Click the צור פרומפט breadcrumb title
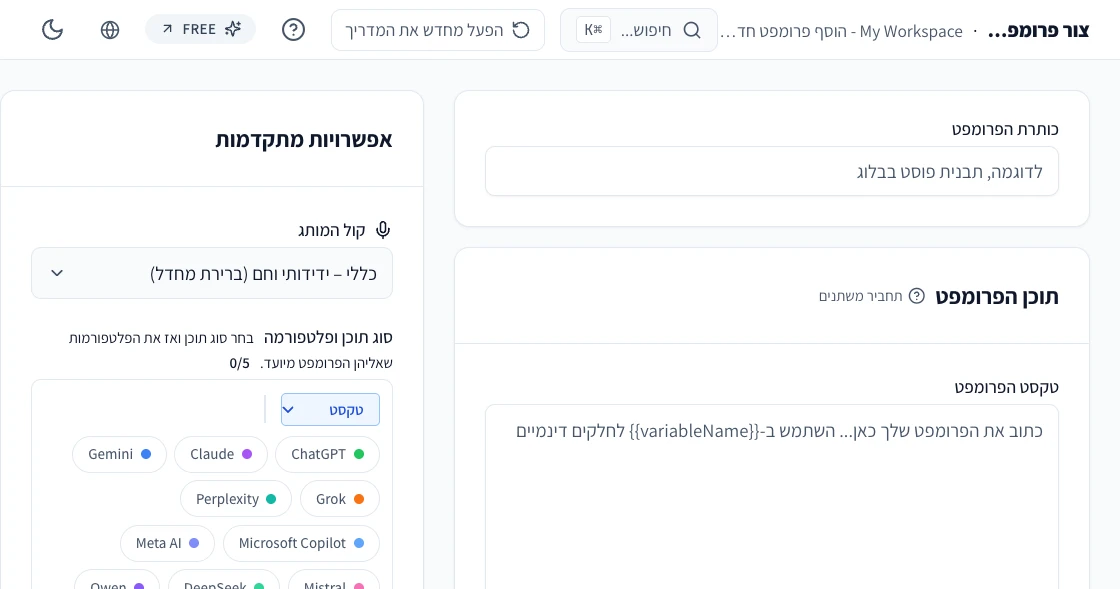 pos(1039,31)
